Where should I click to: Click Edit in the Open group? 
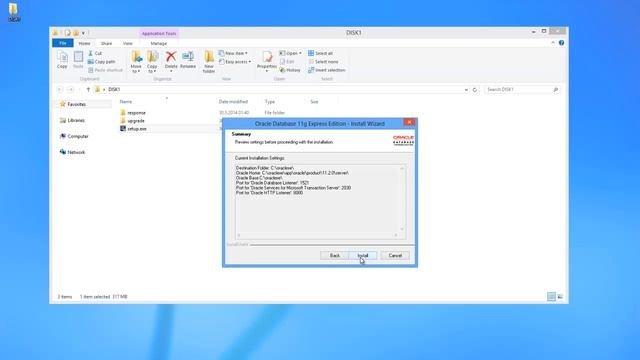click(x=287, y=62)
